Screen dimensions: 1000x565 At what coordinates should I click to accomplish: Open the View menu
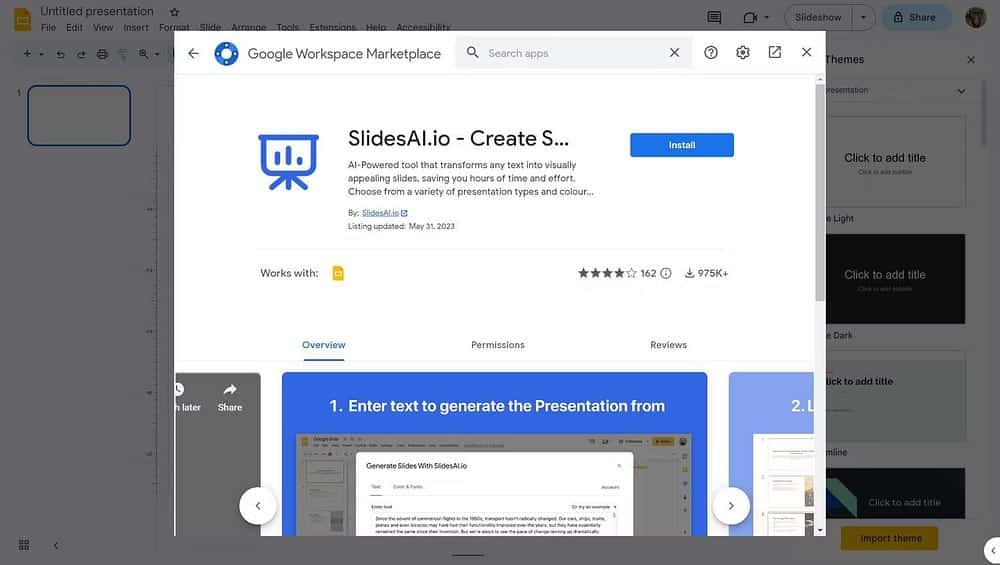pos(103,27)
